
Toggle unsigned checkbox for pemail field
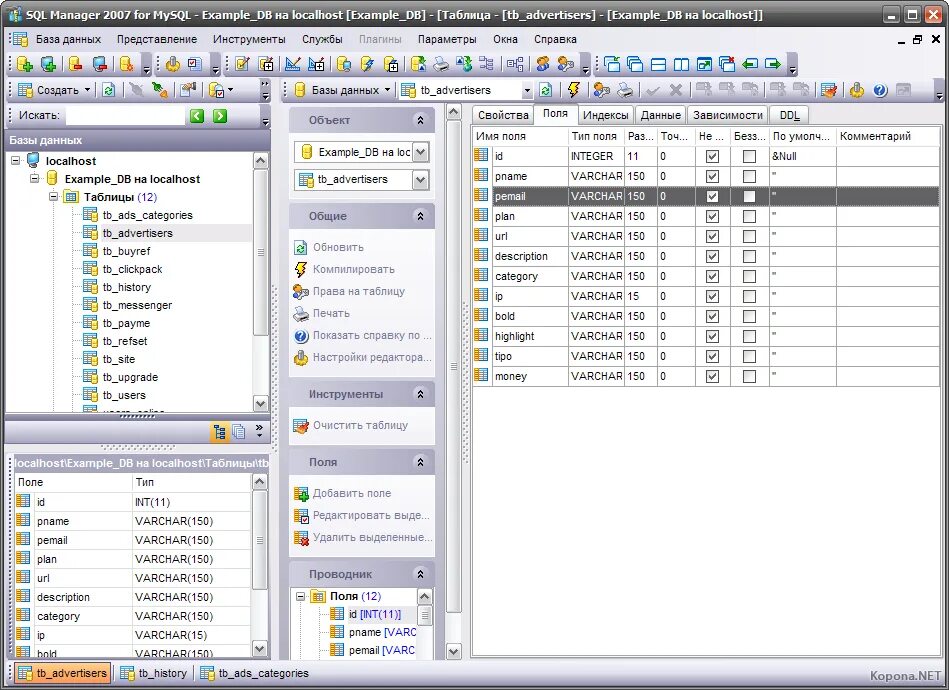[749, 196]
